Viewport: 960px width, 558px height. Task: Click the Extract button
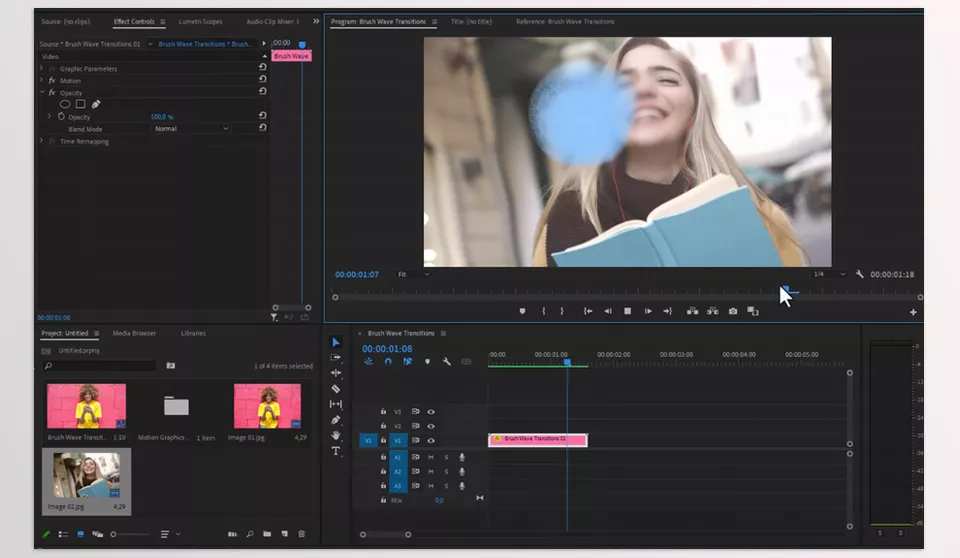coord(713,311)
